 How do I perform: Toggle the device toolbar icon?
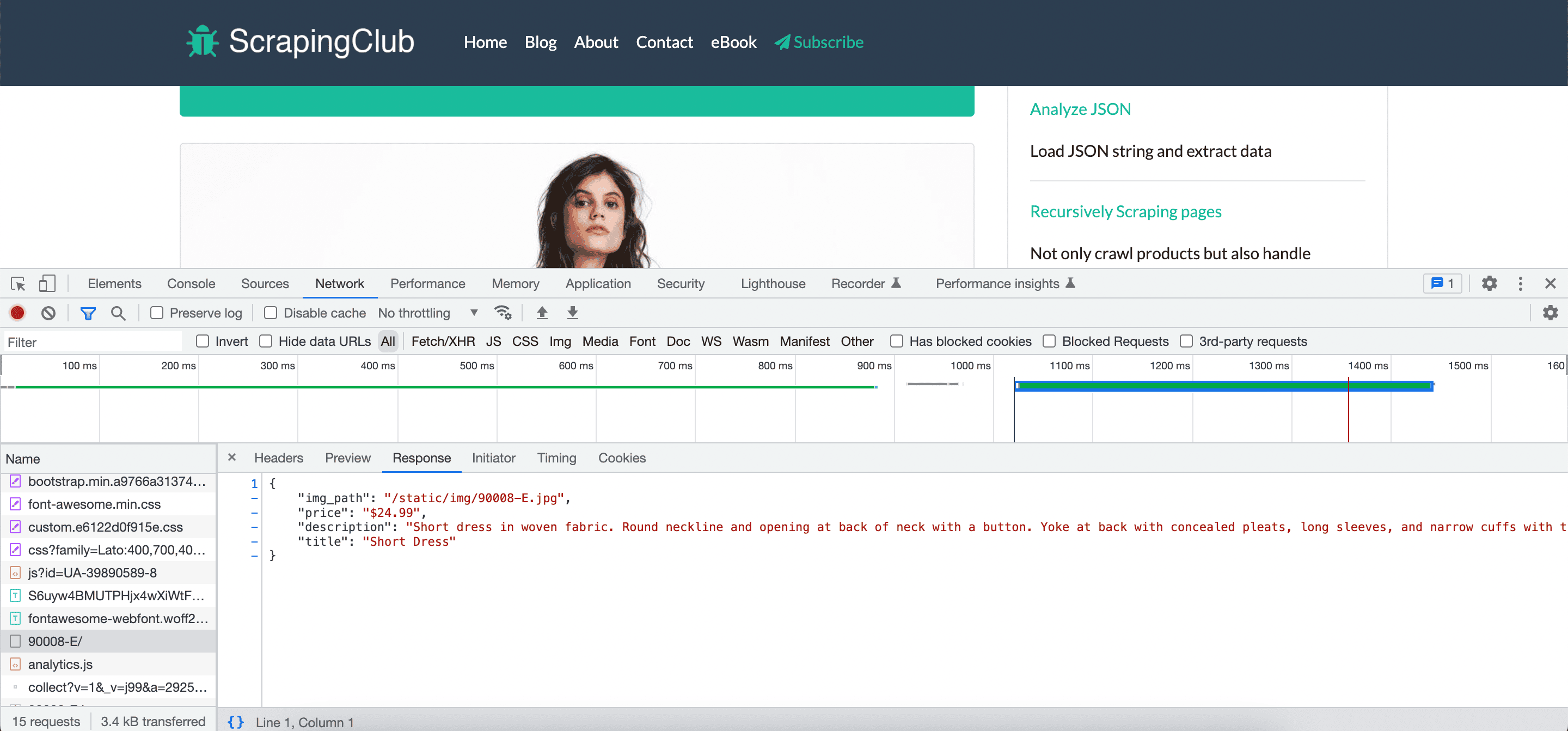(47, 284)
